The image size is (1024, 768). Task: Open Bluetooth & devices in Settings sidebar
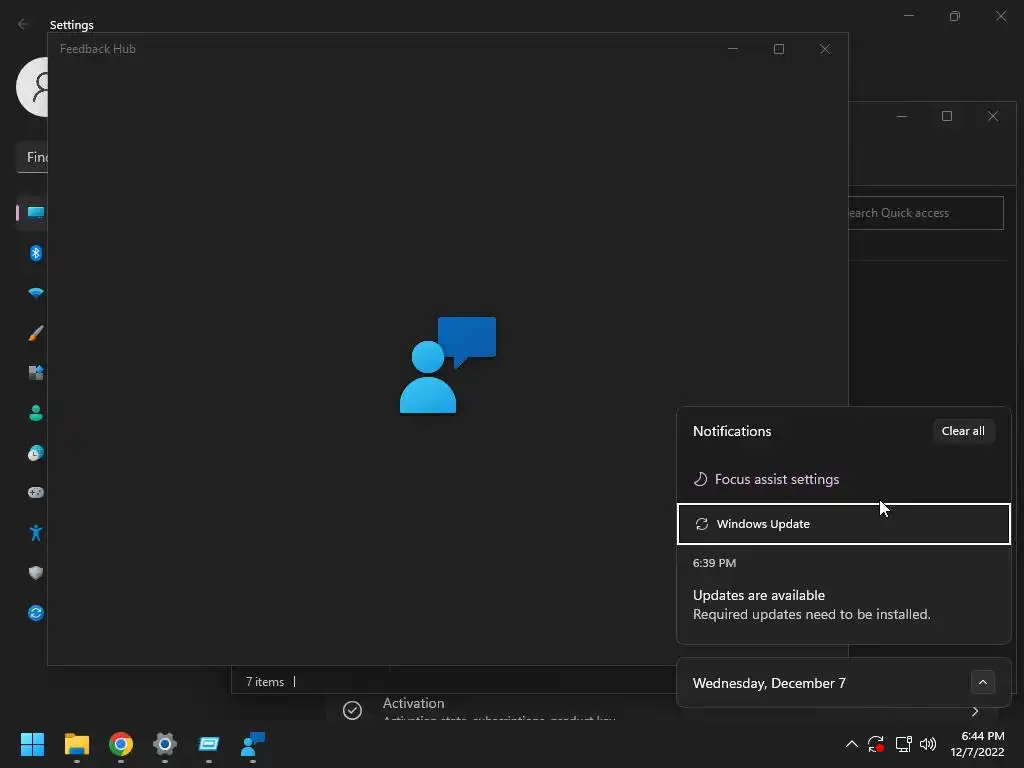[36, 253]
